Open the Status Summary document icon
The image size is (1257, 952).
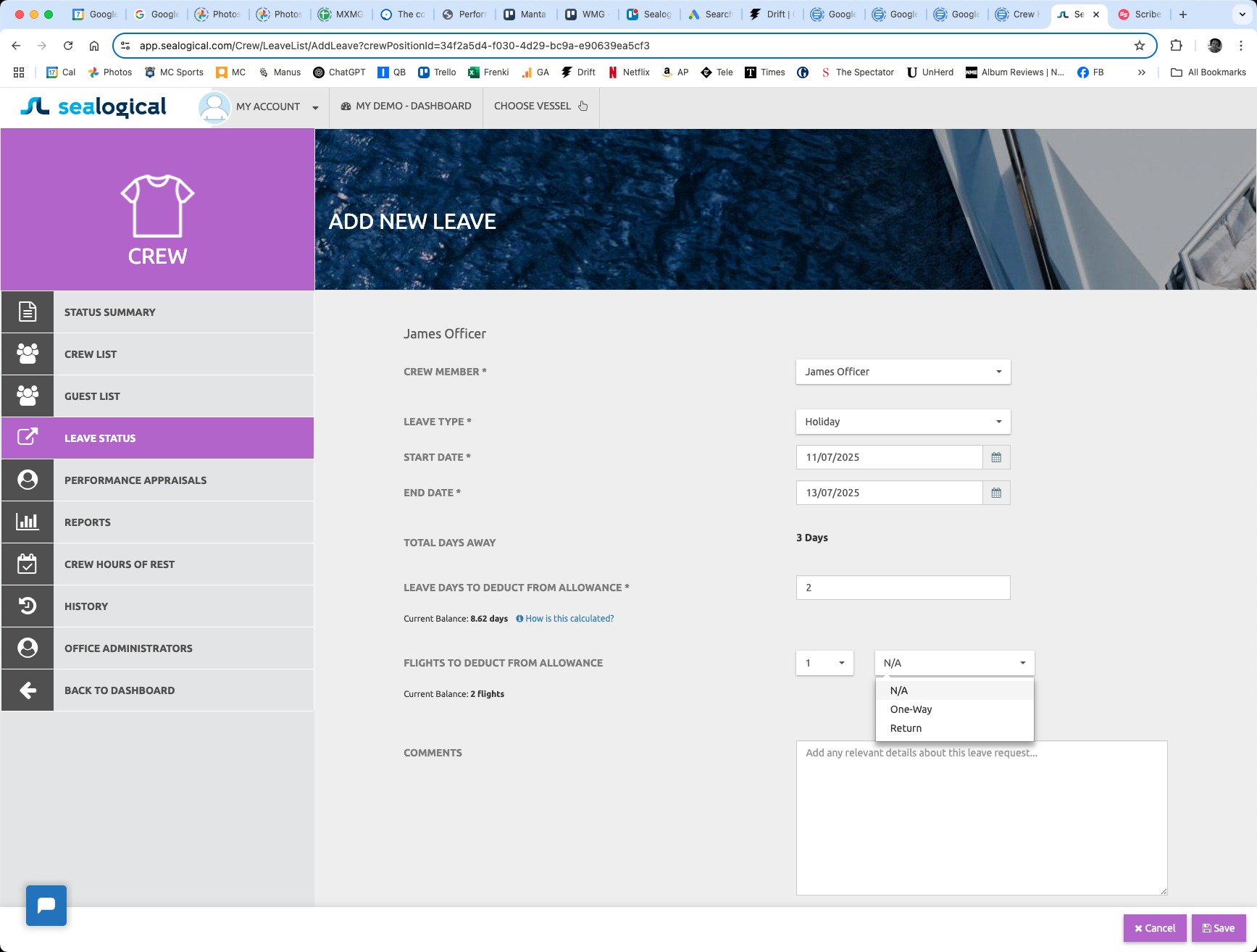tap(28, 312)
